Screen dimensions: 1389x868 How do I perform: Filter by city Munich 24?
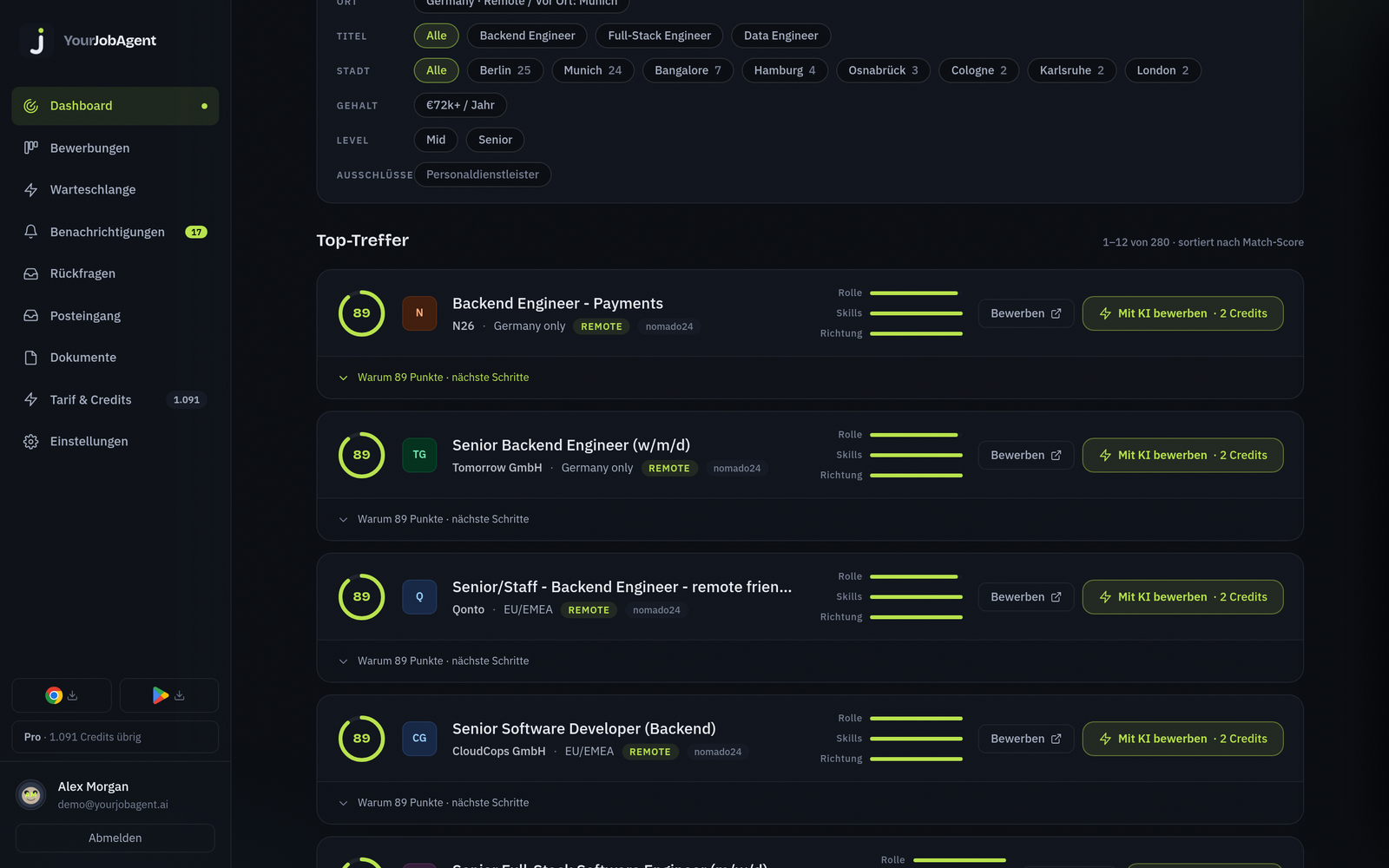[593, 70]
